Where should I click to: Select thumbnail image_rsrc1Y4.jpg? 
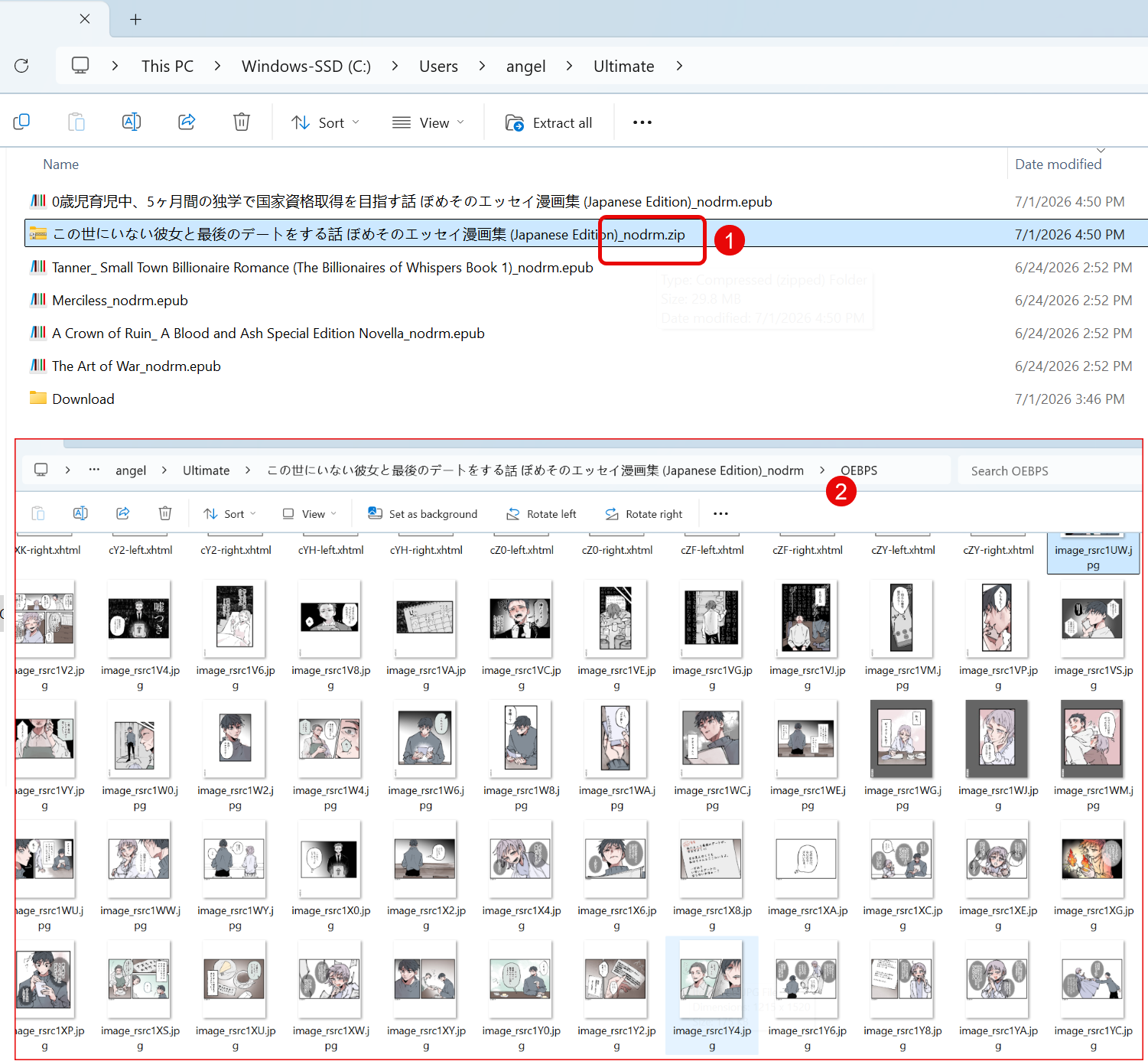click(x=711, y=996)
